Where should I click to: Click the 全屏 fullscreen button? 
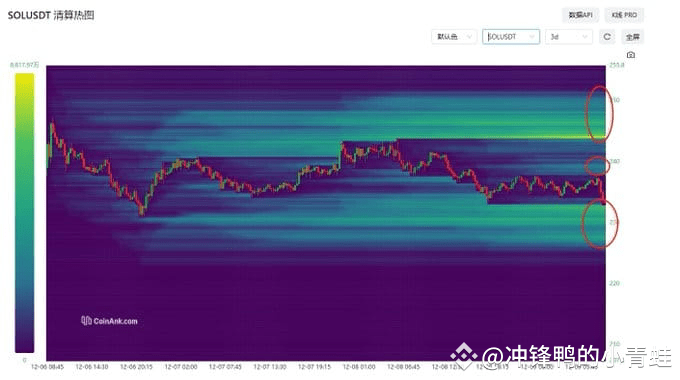[x=632, y=37]
